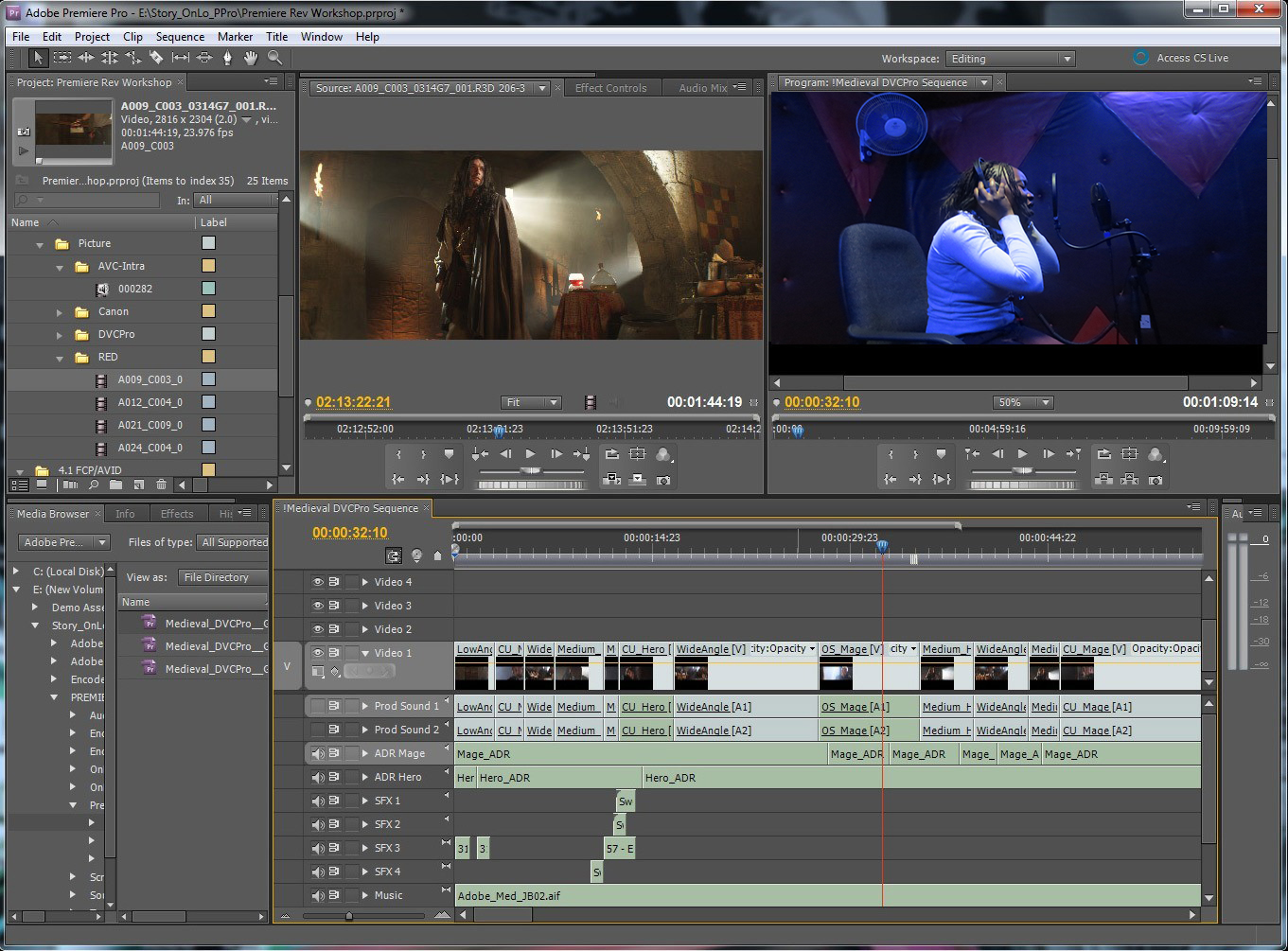Open the Program monitor 50% zoom dropdown
1288x951 pixels.
tap(1023, 402)
